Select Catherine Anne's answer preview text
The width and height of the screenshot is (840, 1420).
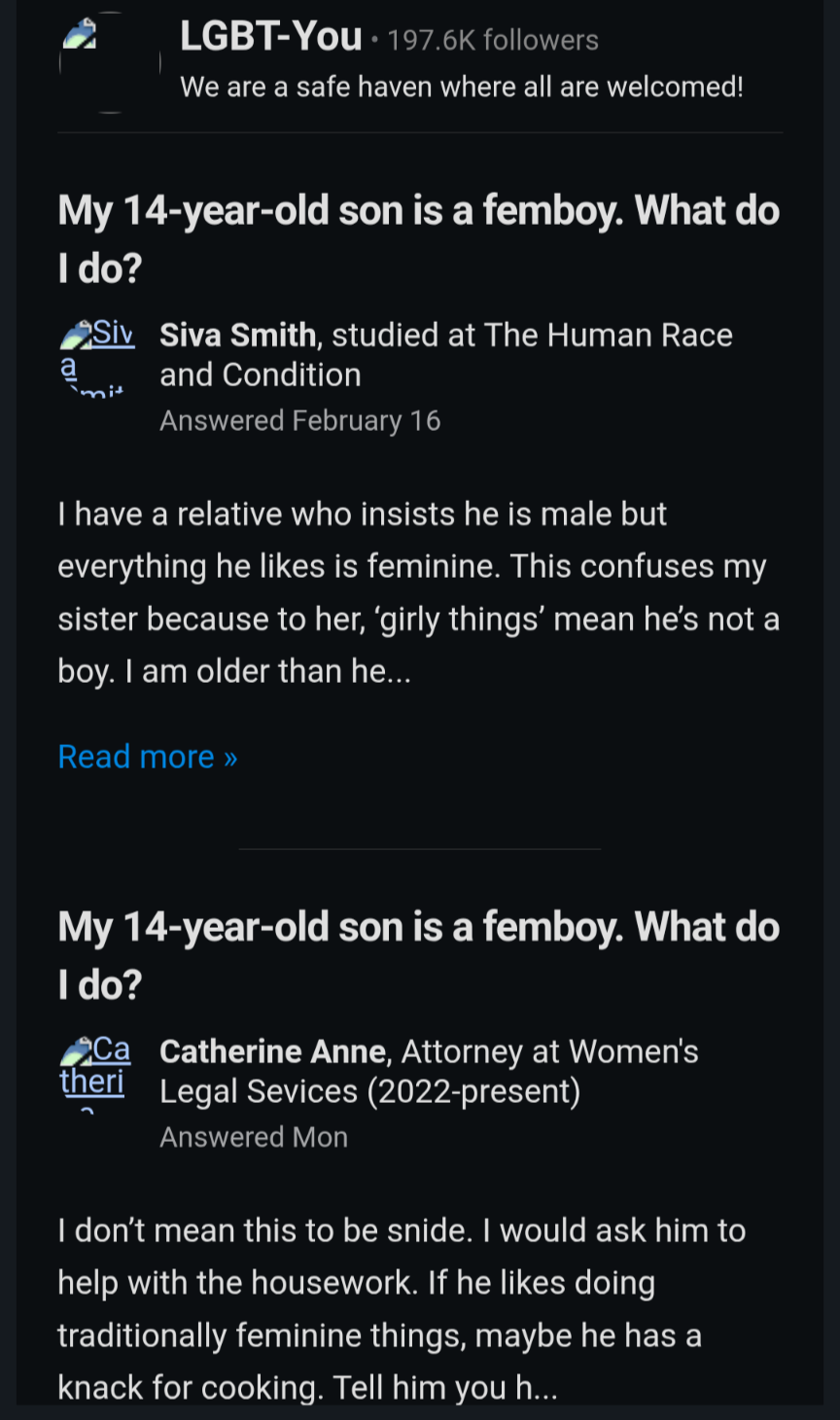(x=402, y=1308)
